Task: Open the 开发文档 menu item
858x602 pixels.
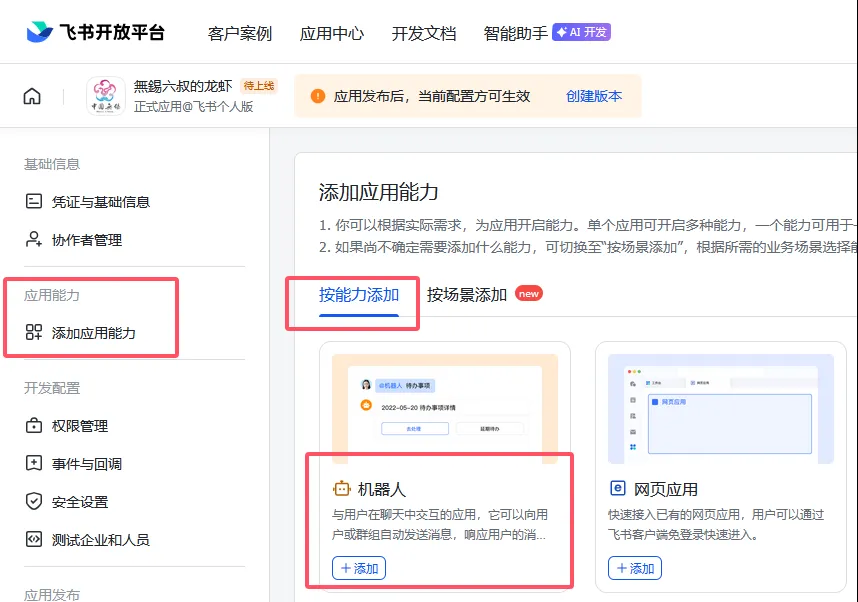Action: [424, 33]
